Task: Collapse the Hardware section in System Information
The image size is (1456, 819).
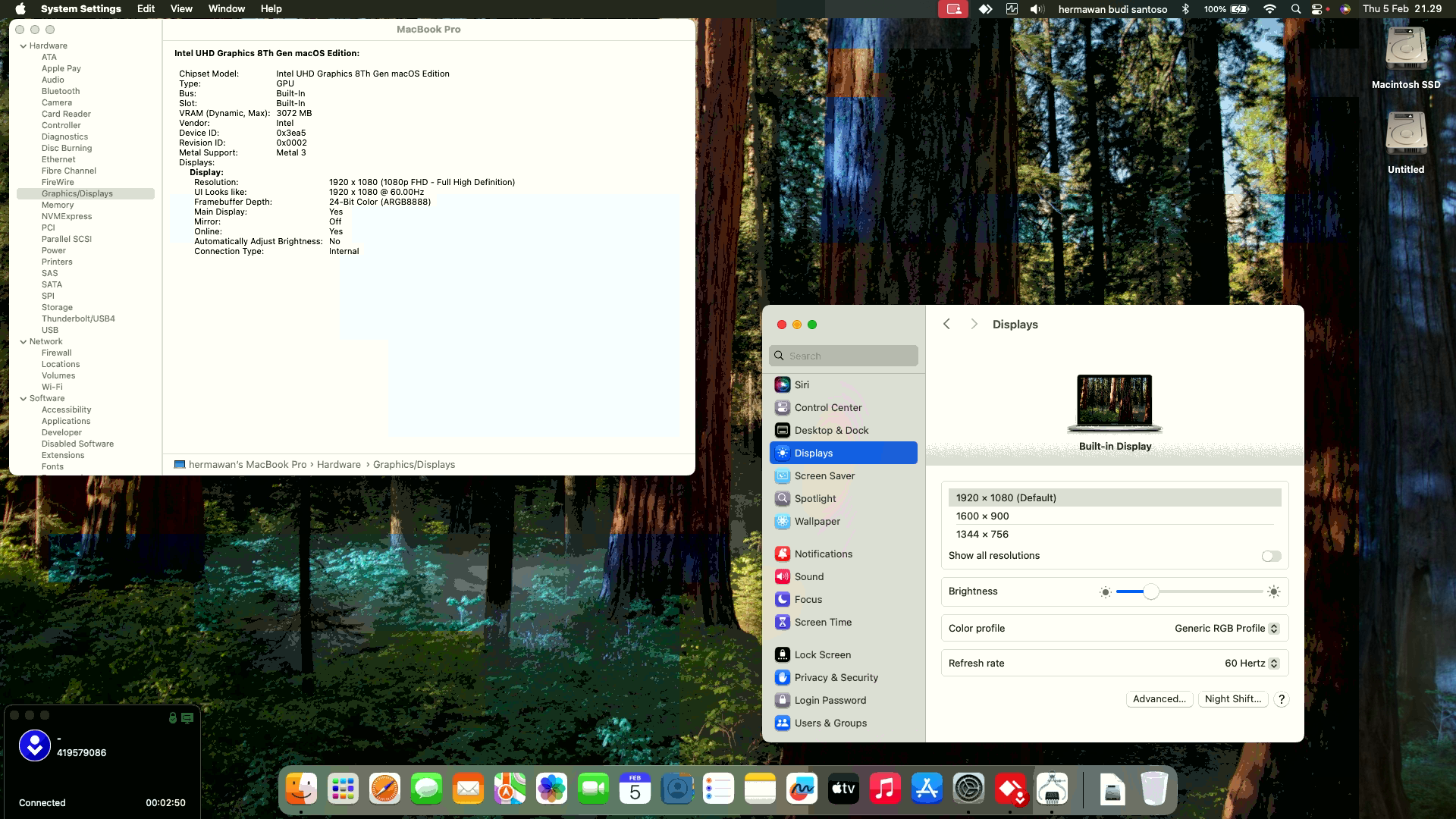Action: click(24, 45)
